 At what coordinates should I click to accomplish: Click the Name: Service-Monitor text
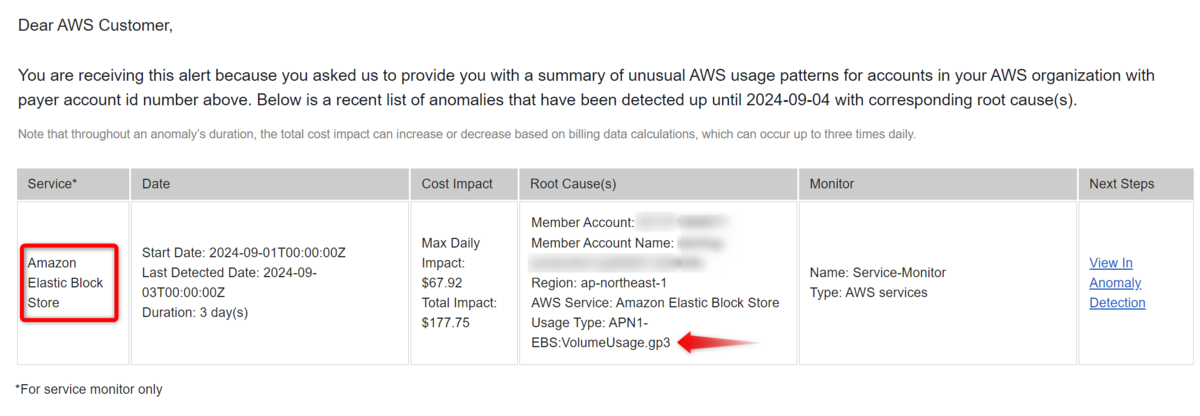click(x=878, y=272)
